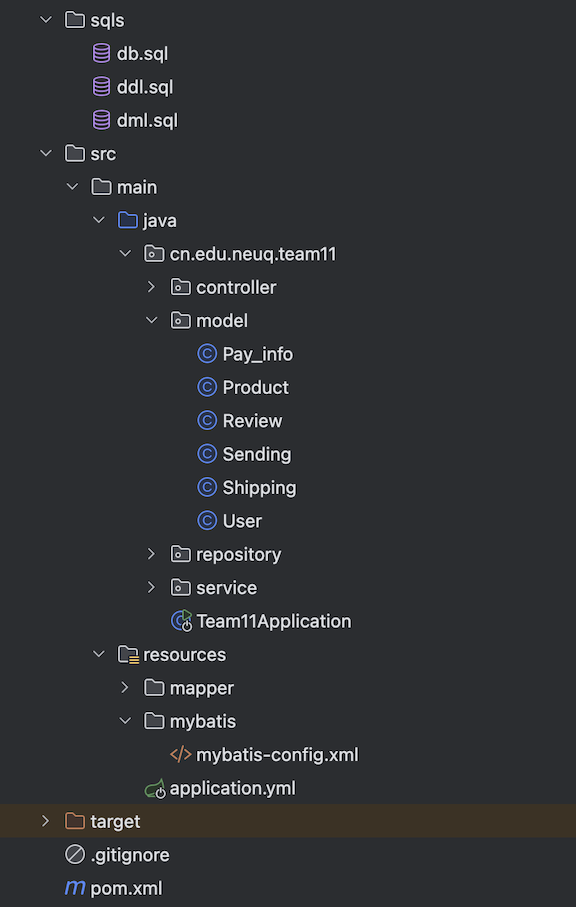
Task: Expand the controller package
Action: tap(151, 287)
